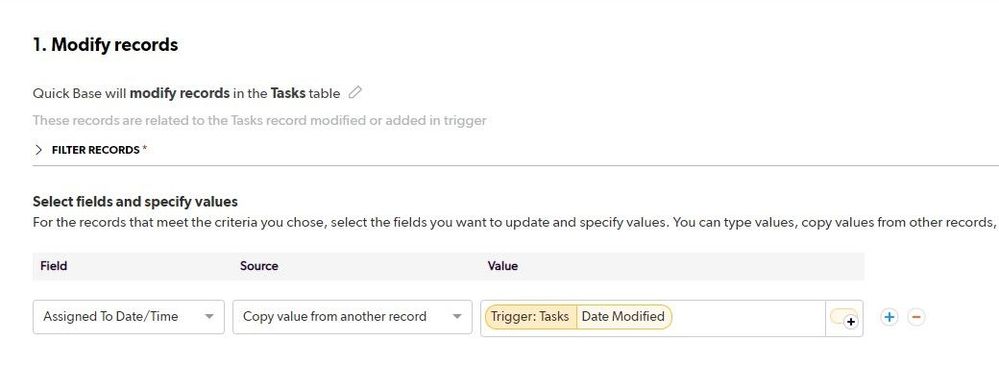
Task: Click the arrow on the Source dropdown
Action: 457,317
